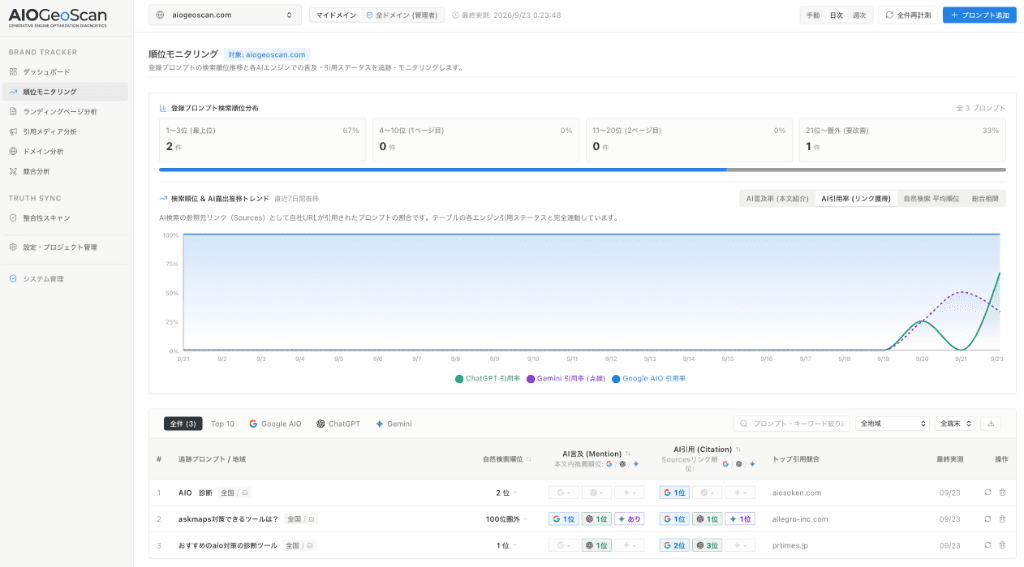Viewport: 1024px width, 567px height.
Task: Click the 11〜20位 (2ページ目) distribution card
Action: [x=689, y=140]
